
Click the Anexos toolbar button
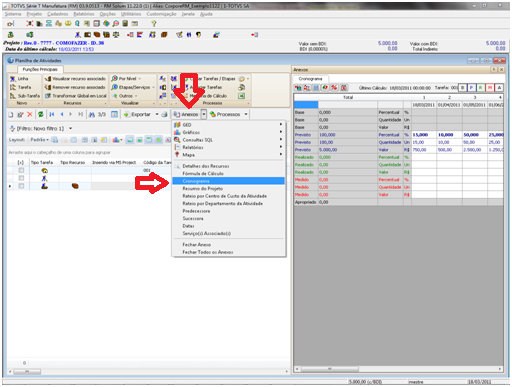click(x=186, y=114)
